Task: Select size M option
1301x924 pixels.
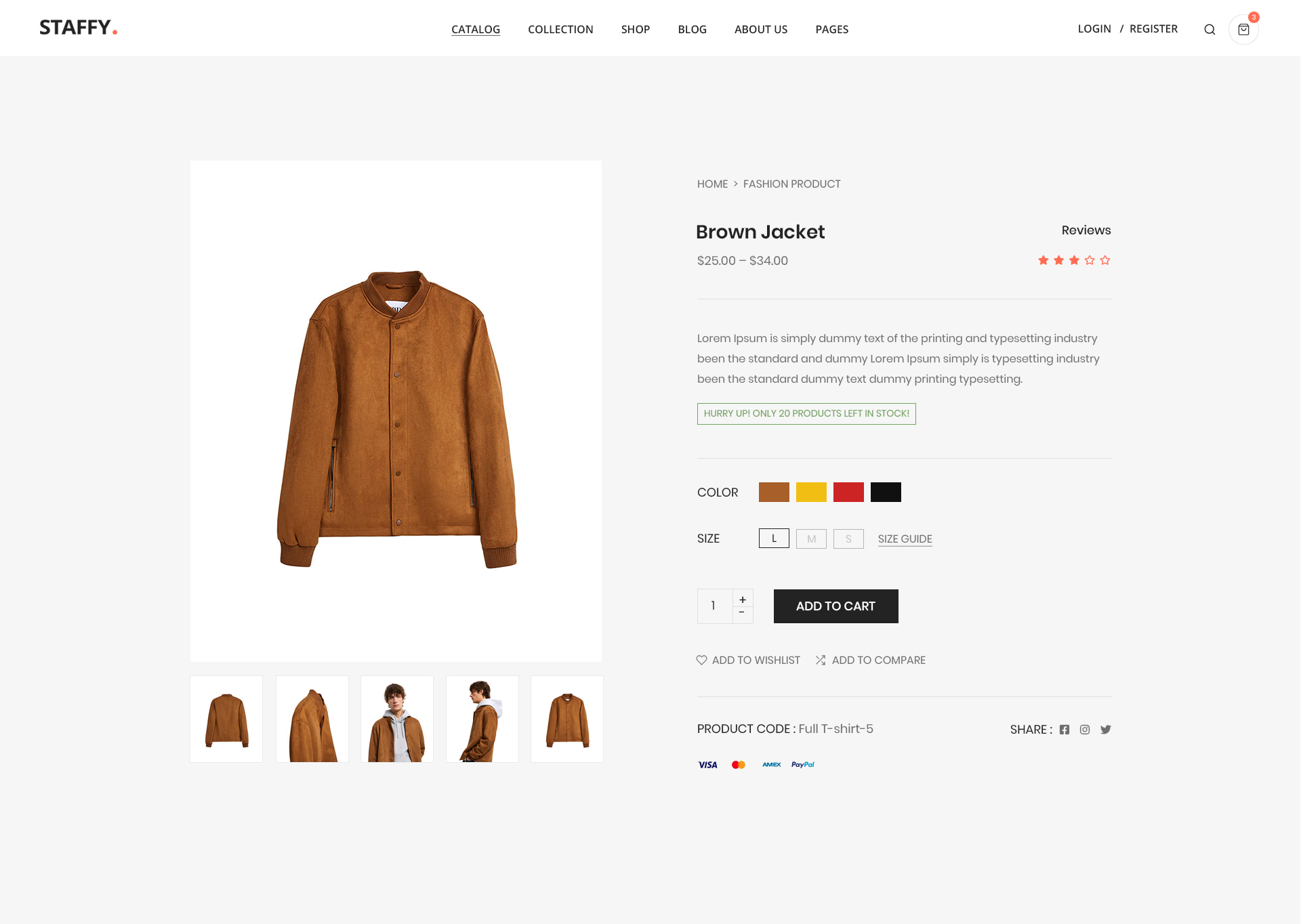Action: 811,539
